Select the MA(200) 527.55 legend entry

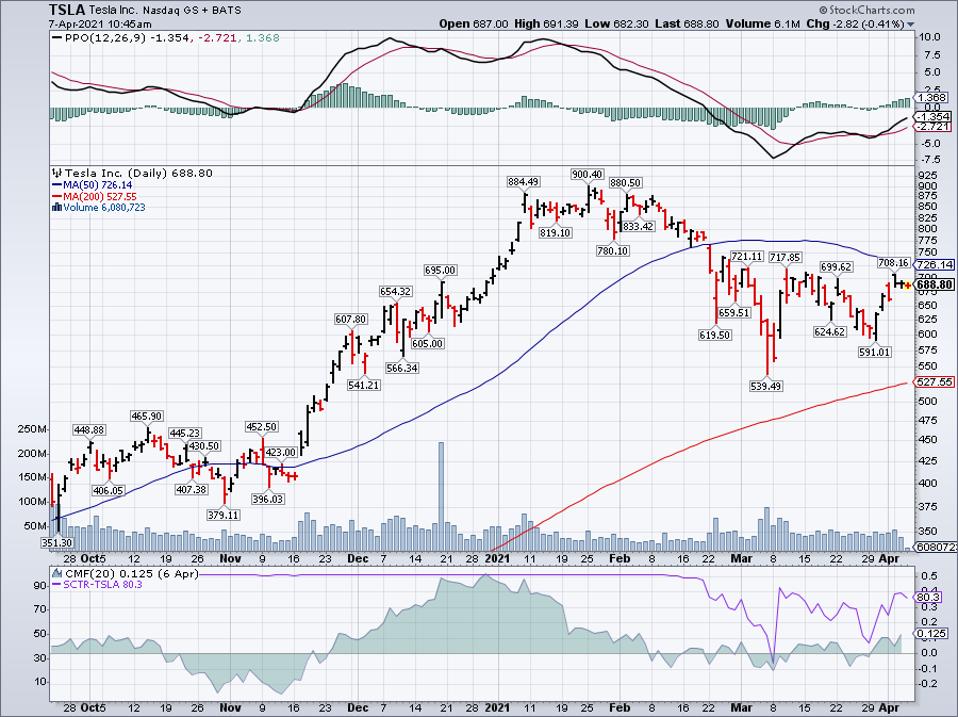click(95, 196)
